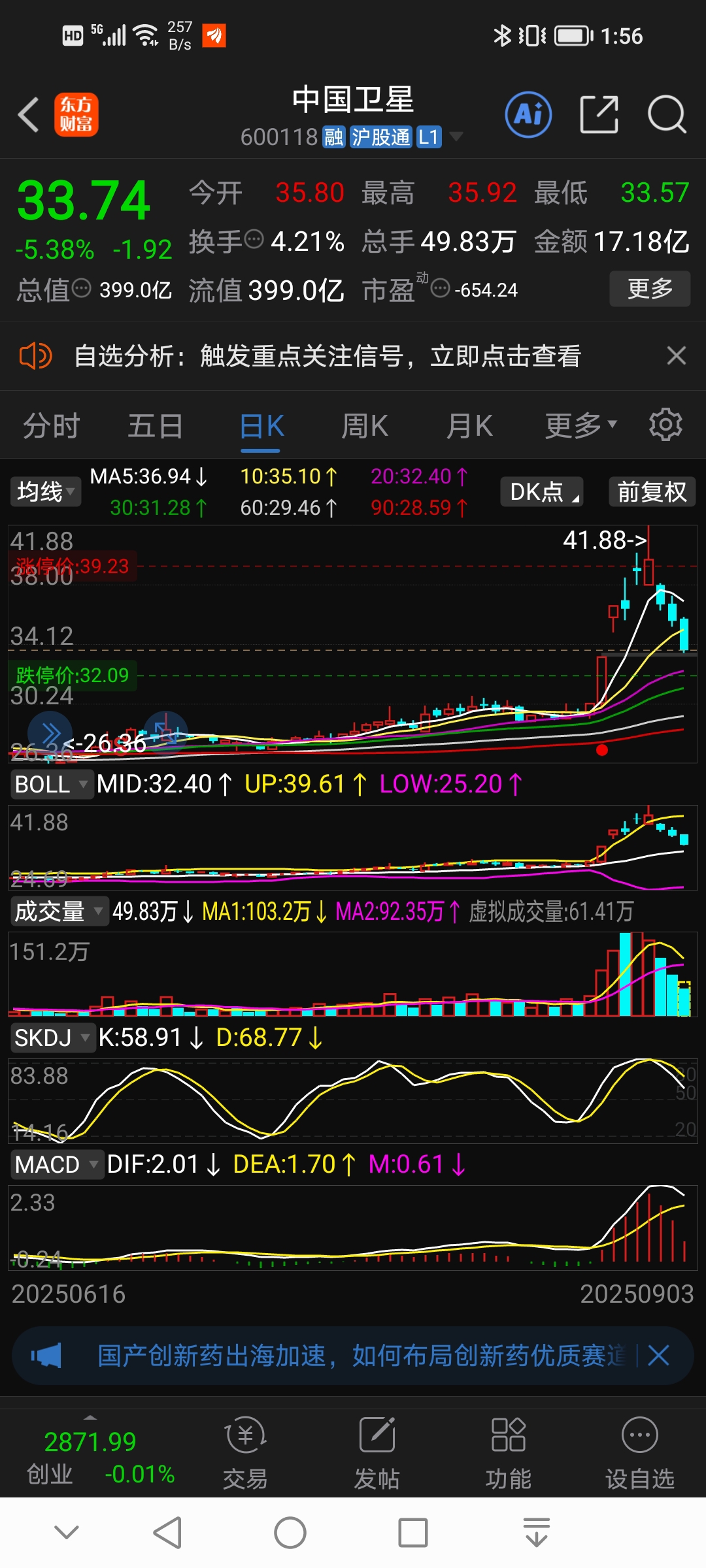
Task: Open the 发帖 post icon
Action: 377,1454
